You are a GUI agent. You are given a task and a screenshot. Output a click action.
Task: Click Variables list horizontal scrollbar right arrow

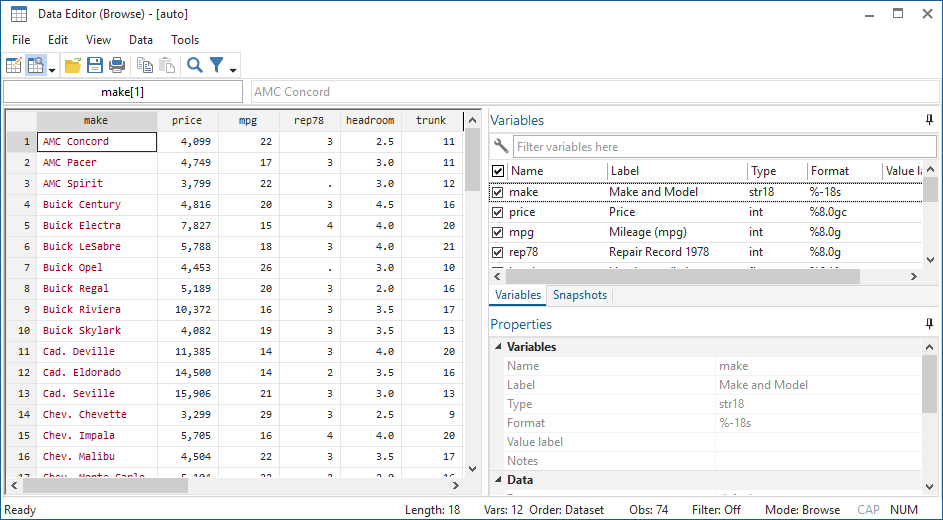[x=914, y=277]
